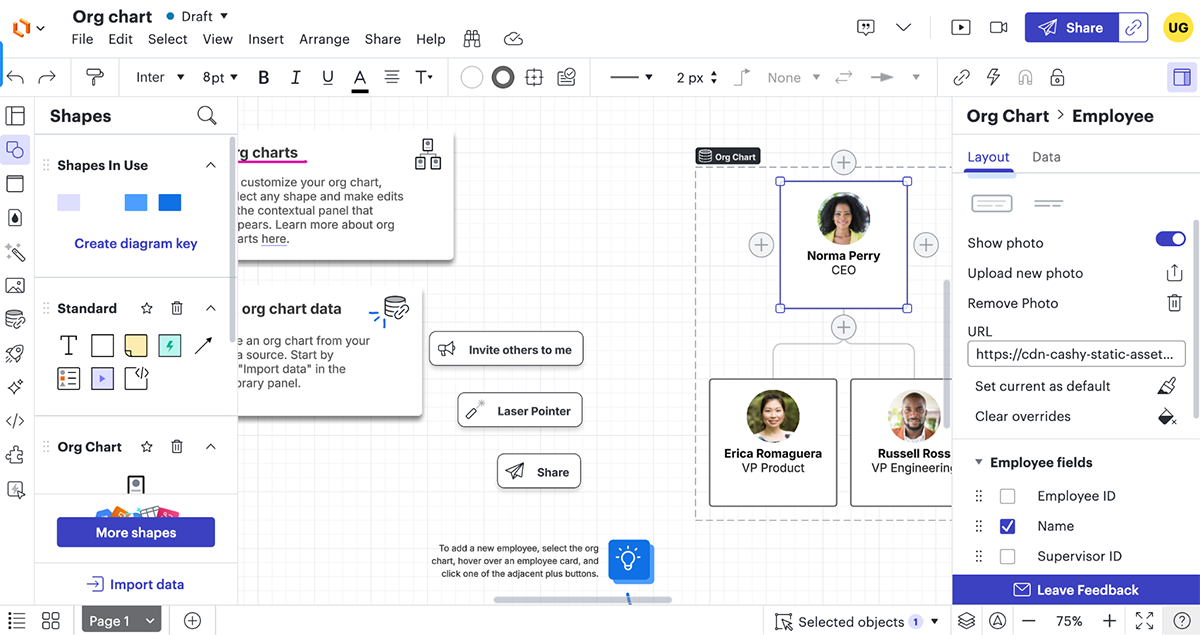Click the More shapes button

pos(136,533)
